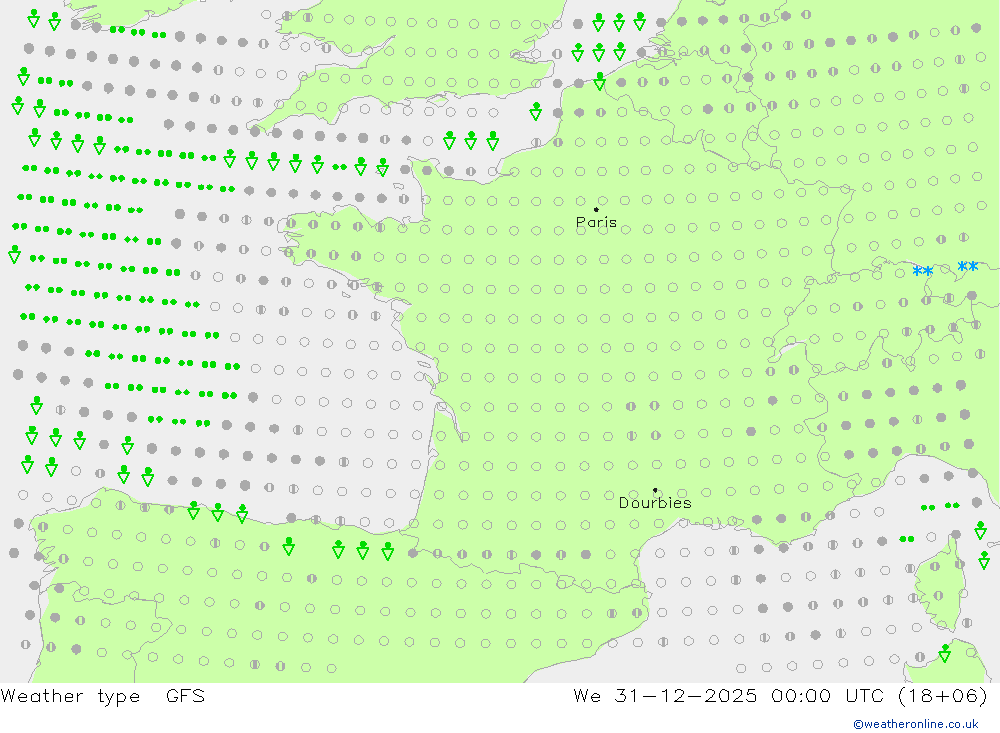
Task: Select the upper shower symbol east of Corsica
Action: coord(981,530)
